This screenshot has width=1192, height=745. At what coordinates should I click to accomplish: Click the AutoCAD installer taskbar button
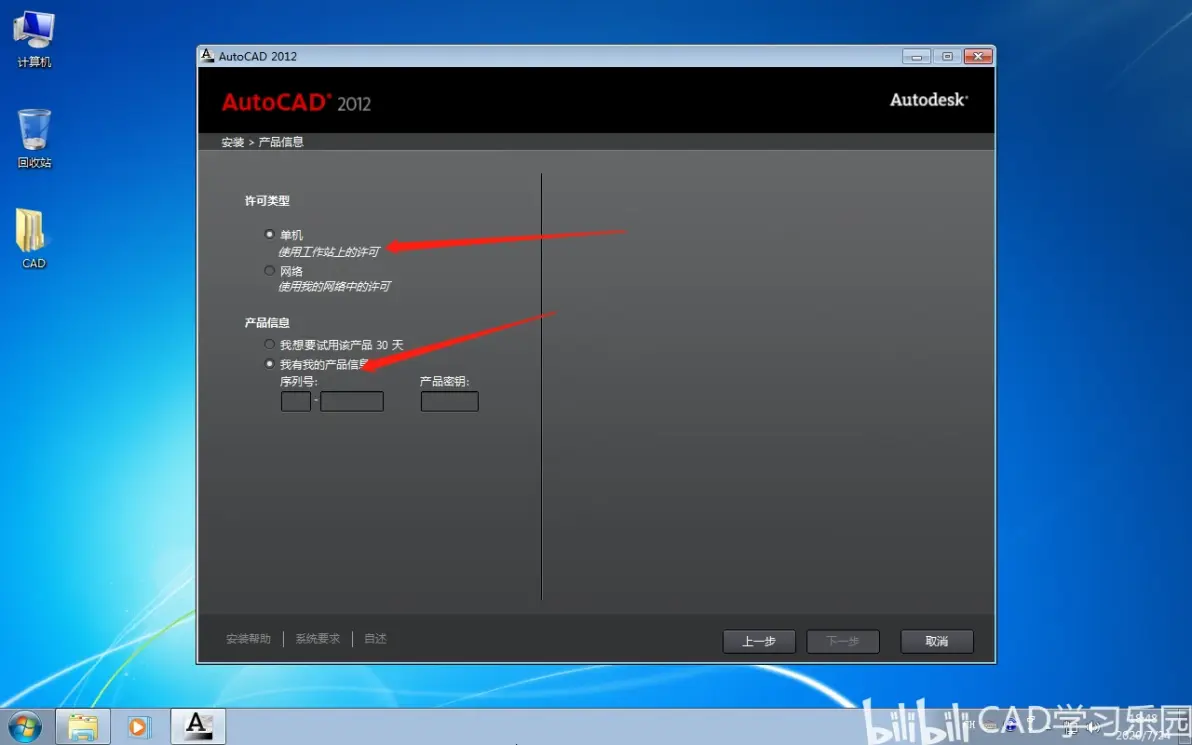(x=198, y=727)
